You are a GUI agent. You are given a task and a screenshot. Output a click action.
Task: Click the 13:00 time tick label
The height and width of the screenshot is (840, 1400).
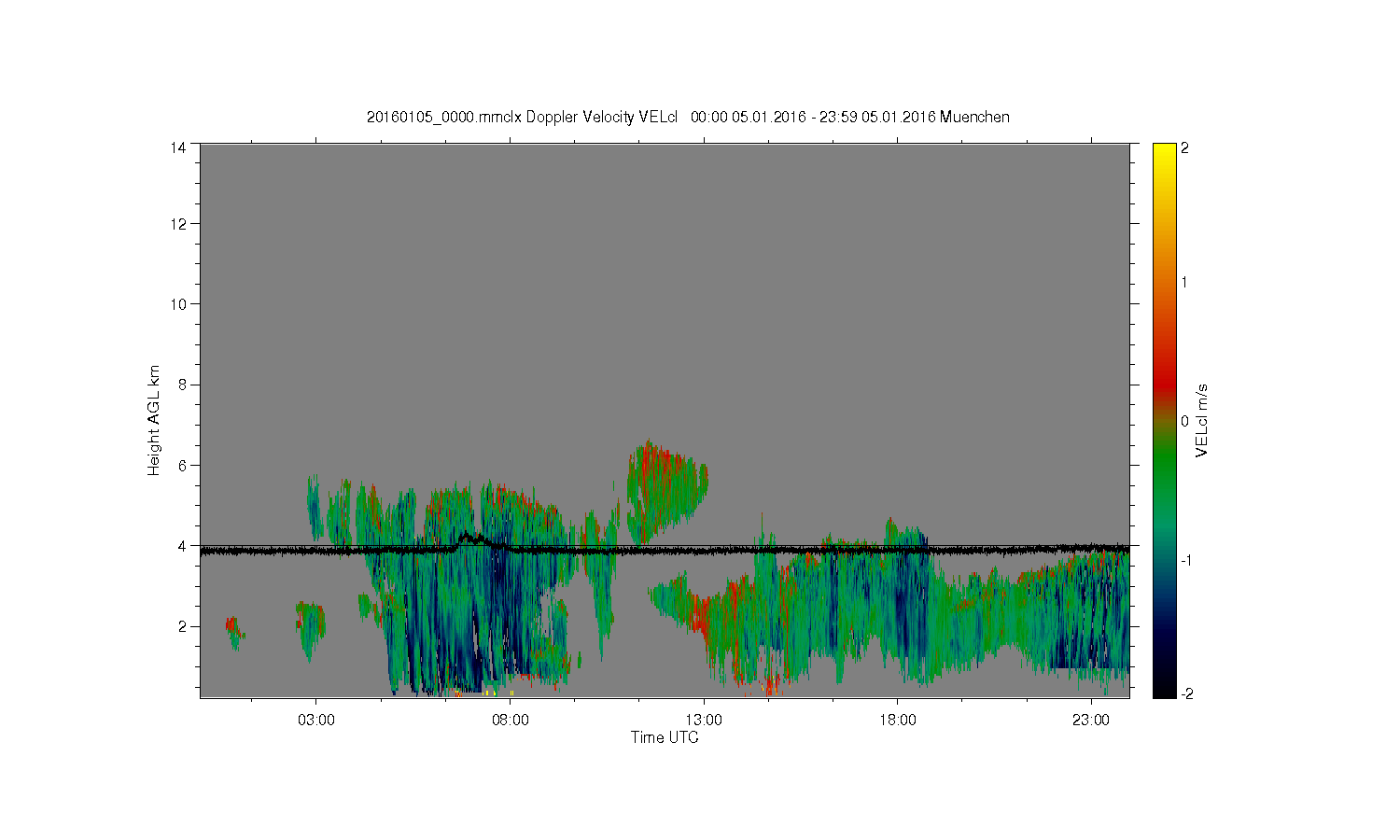pyautogui.click(x=704, y=721)
